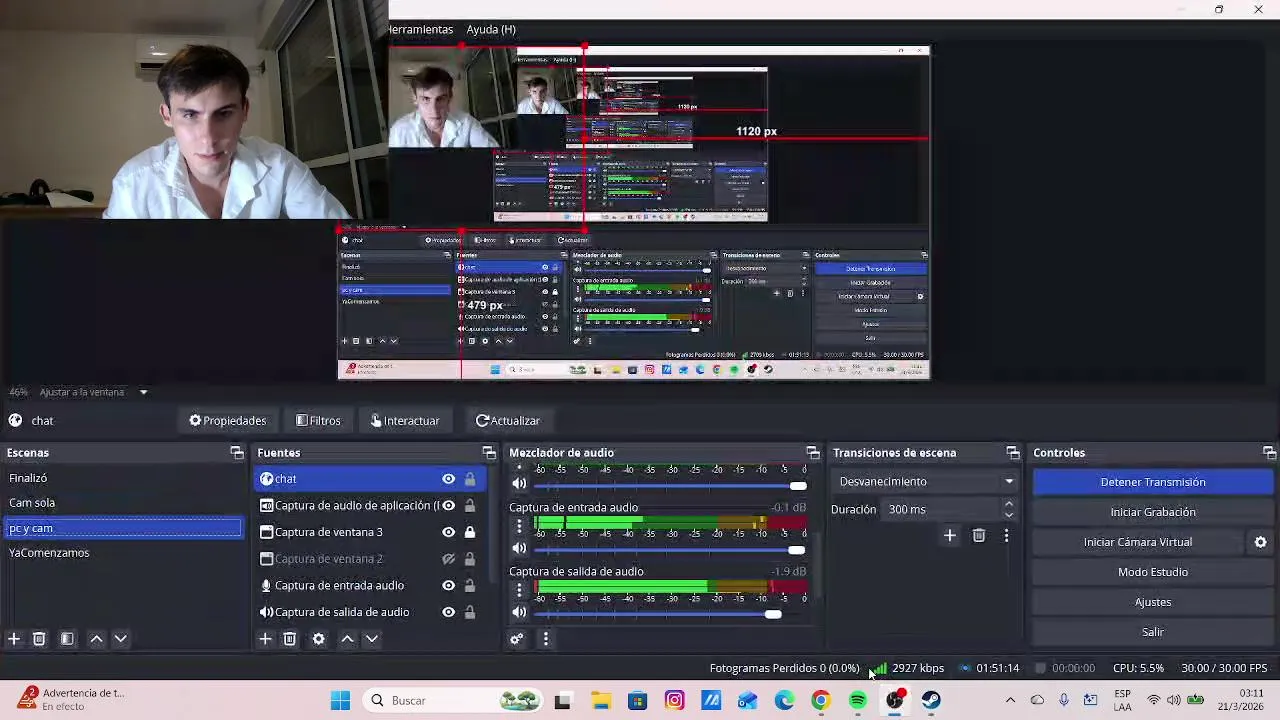Viewport: 1280px width, 720px height.
Task: Open Ayuda (H) menu
Action: coord(491,29)
